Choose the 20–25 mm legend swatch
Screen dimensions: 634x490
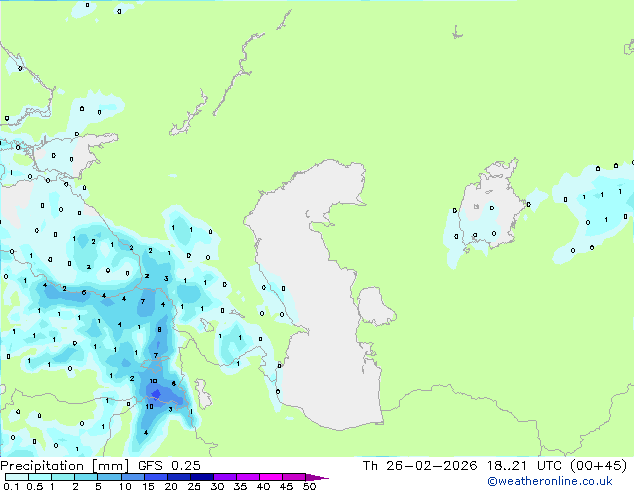tap(178, 477)
